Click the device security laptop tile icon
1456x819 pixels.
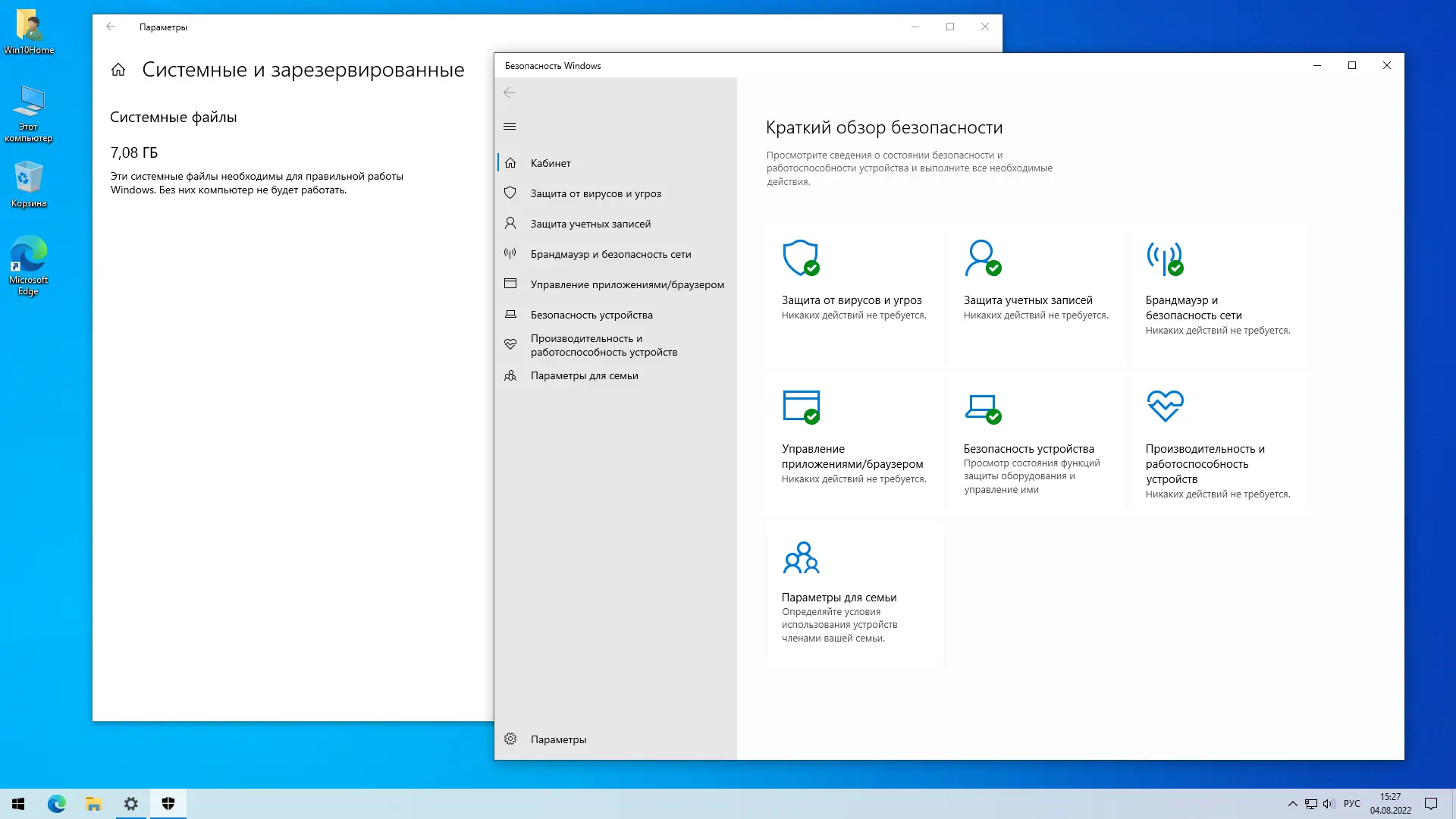tap(982, 407)
